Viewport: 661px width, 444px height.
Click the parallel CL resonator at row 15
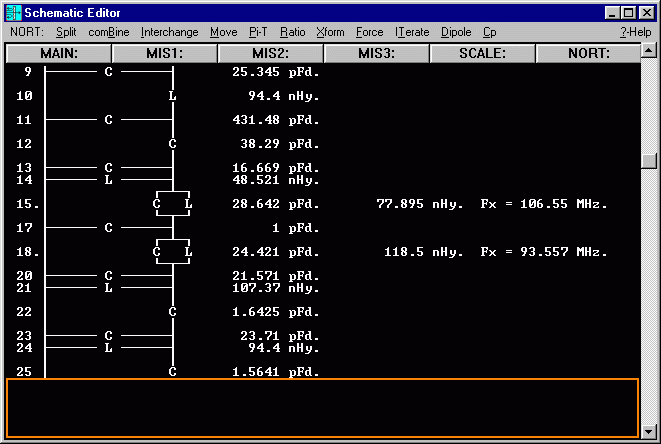172,204
